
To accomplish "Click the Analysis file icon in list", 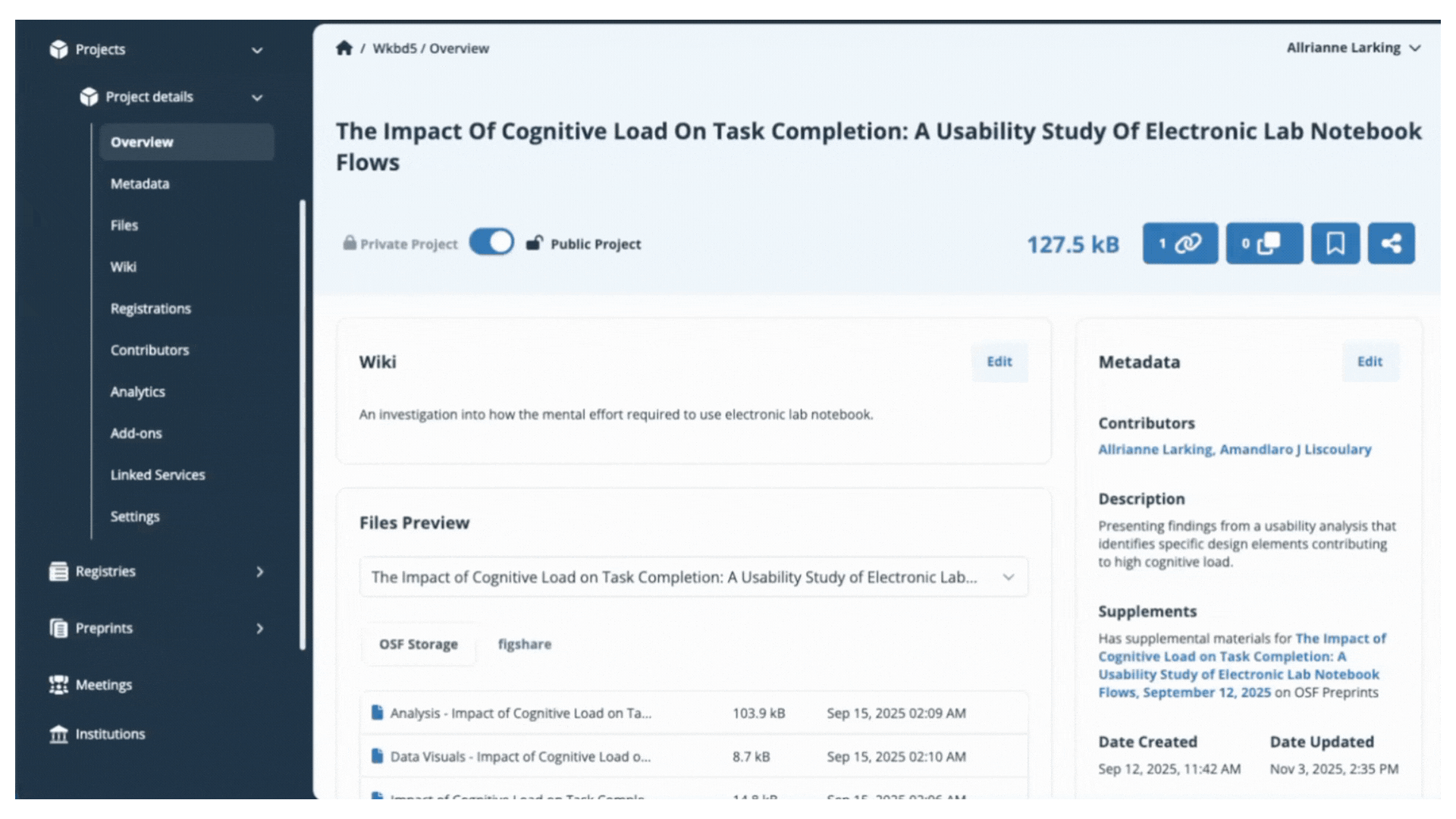I will pos(377,713).
